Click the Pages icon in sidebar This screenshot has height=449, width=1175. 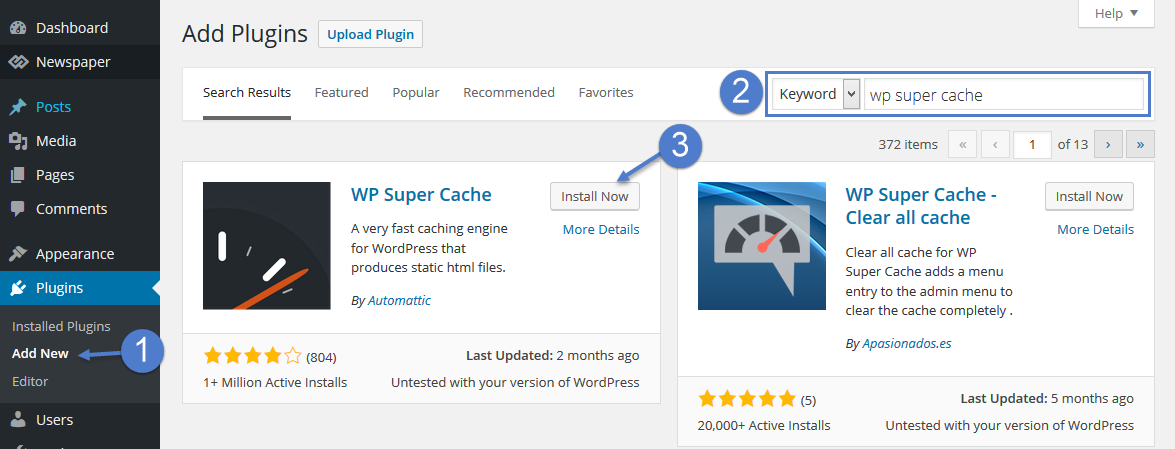pyautogui.click(x=18, y=175)
